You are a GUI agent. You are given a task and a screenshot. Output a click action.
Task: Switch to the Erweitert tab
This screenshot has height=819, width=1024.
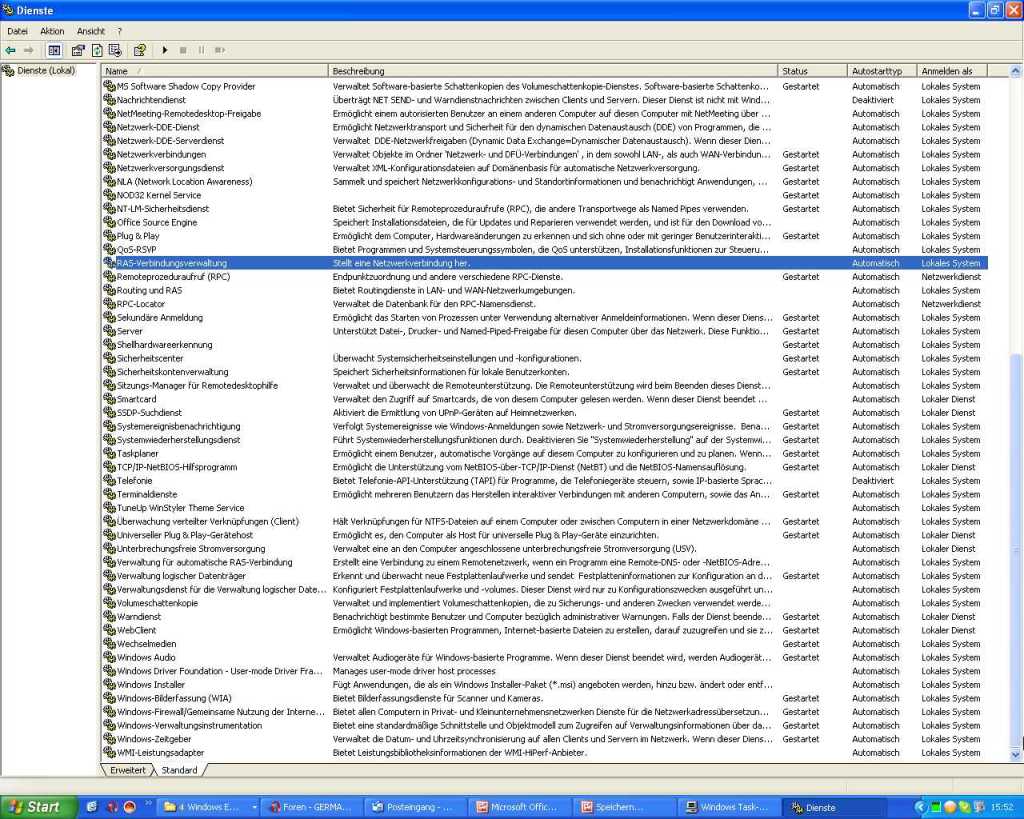[x=128, y=770]
